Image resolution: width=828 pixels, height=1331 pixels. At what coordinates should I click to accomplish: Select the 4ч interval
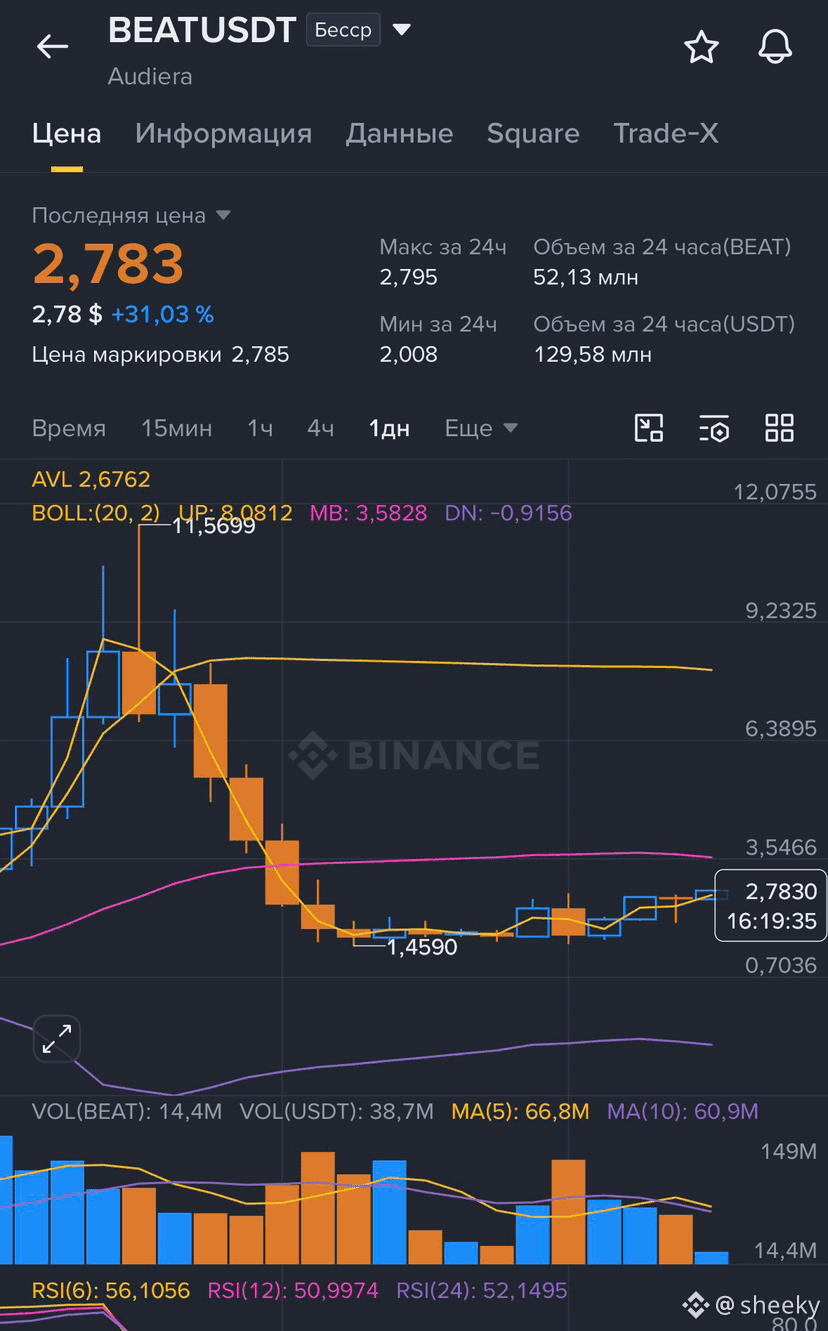tap(320, 428)
